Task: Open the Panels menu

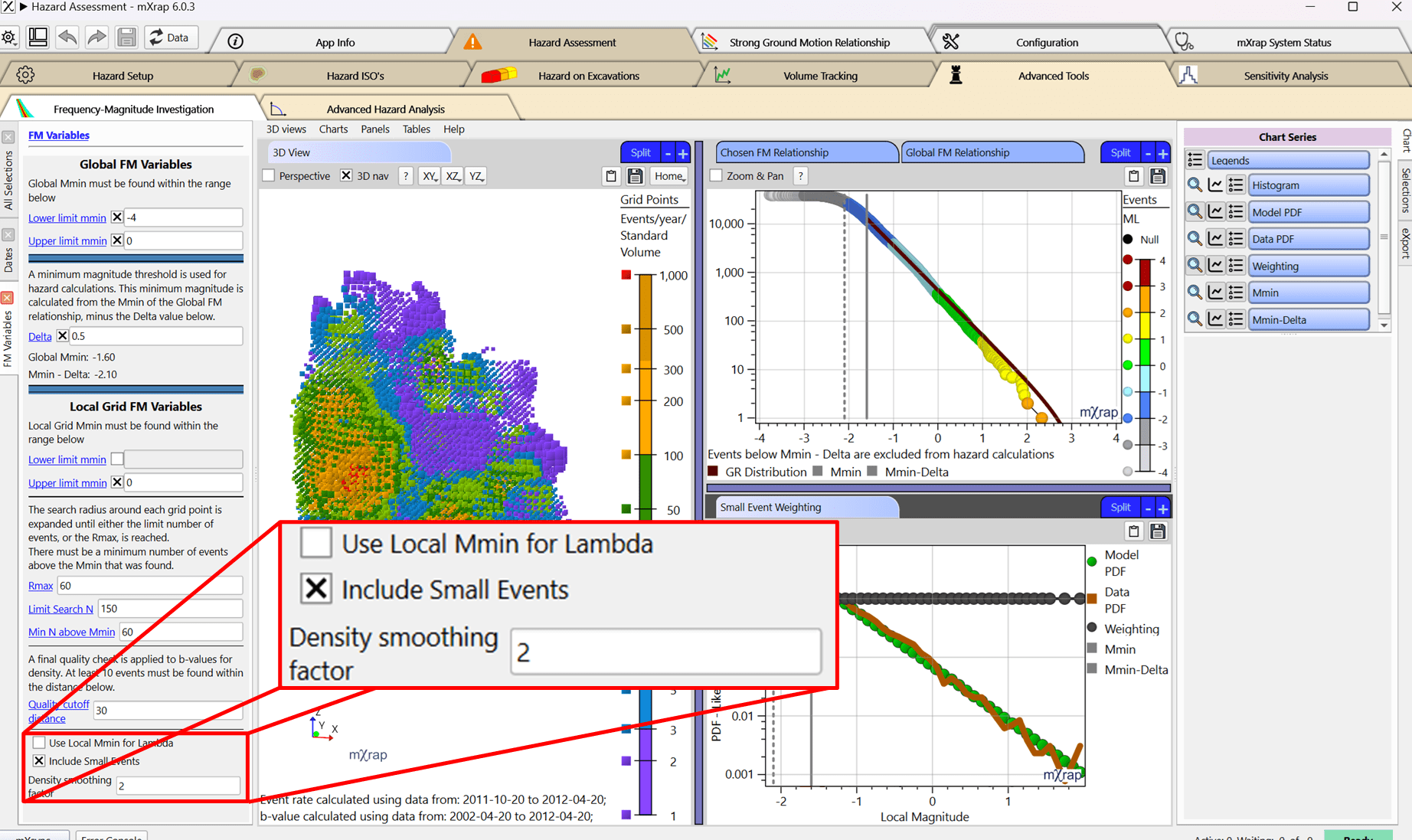Action: 374,129
